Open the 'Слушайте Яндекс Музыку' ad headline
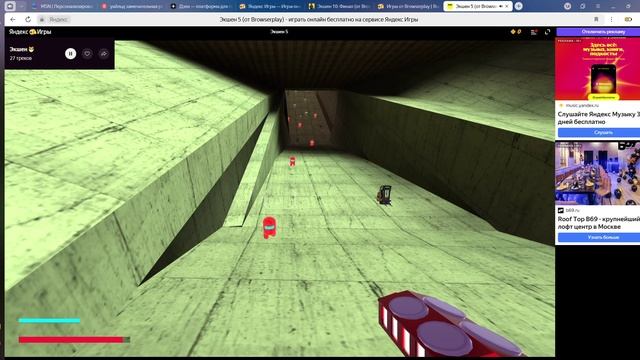 pyautogui.click(x=599, y=118)
